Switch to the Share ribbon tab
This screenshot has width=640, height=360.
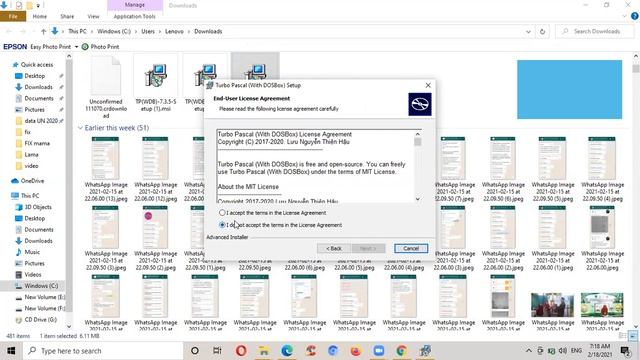(67, 16)
